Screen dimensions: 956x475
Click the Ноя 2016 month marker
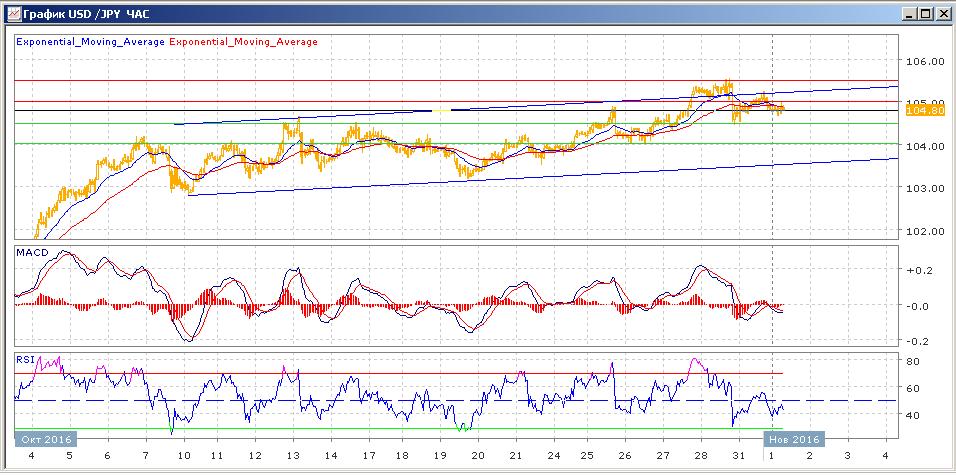coord(794,439)
